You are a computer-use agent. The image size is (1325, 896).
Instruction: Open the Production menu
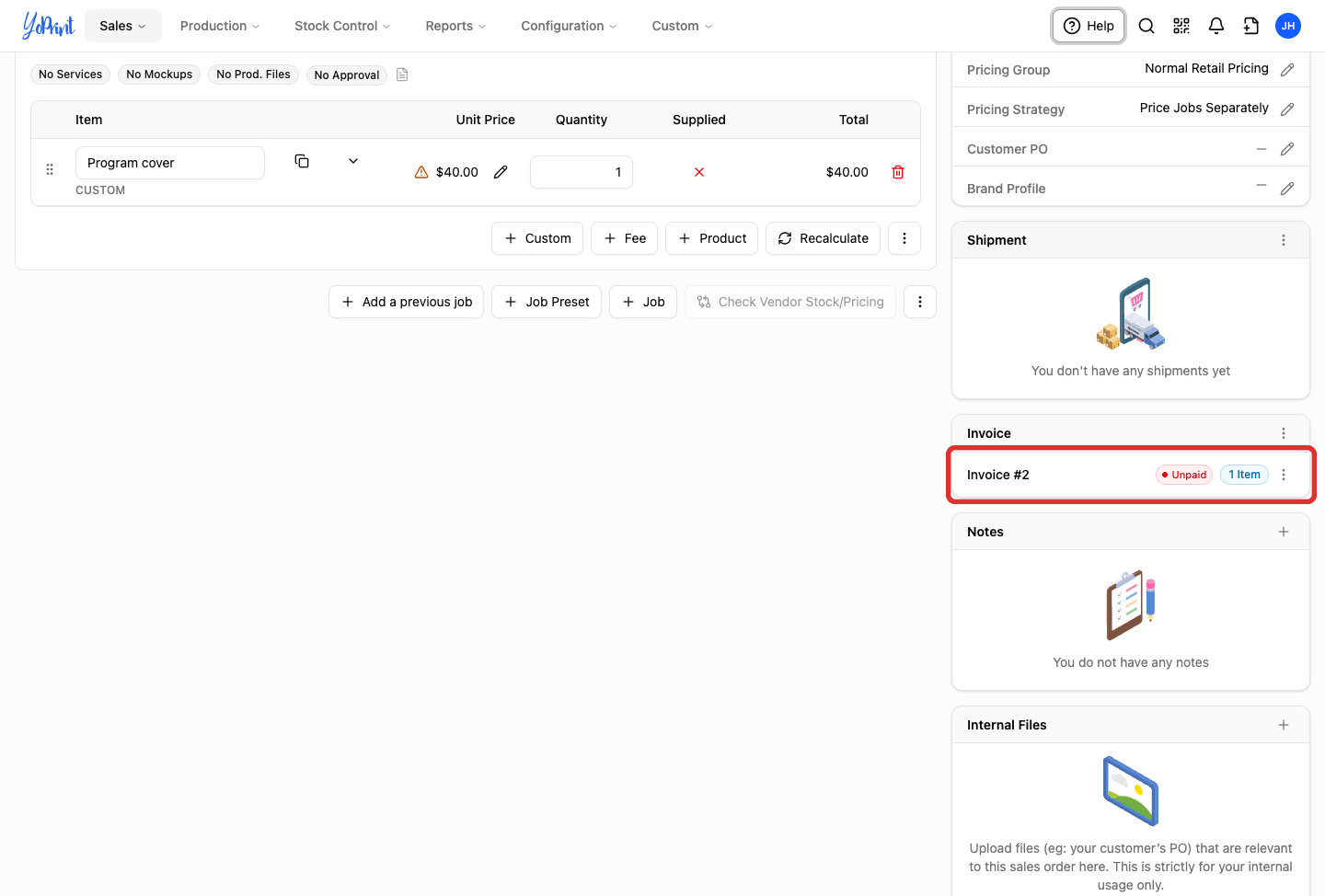[220, 26]
